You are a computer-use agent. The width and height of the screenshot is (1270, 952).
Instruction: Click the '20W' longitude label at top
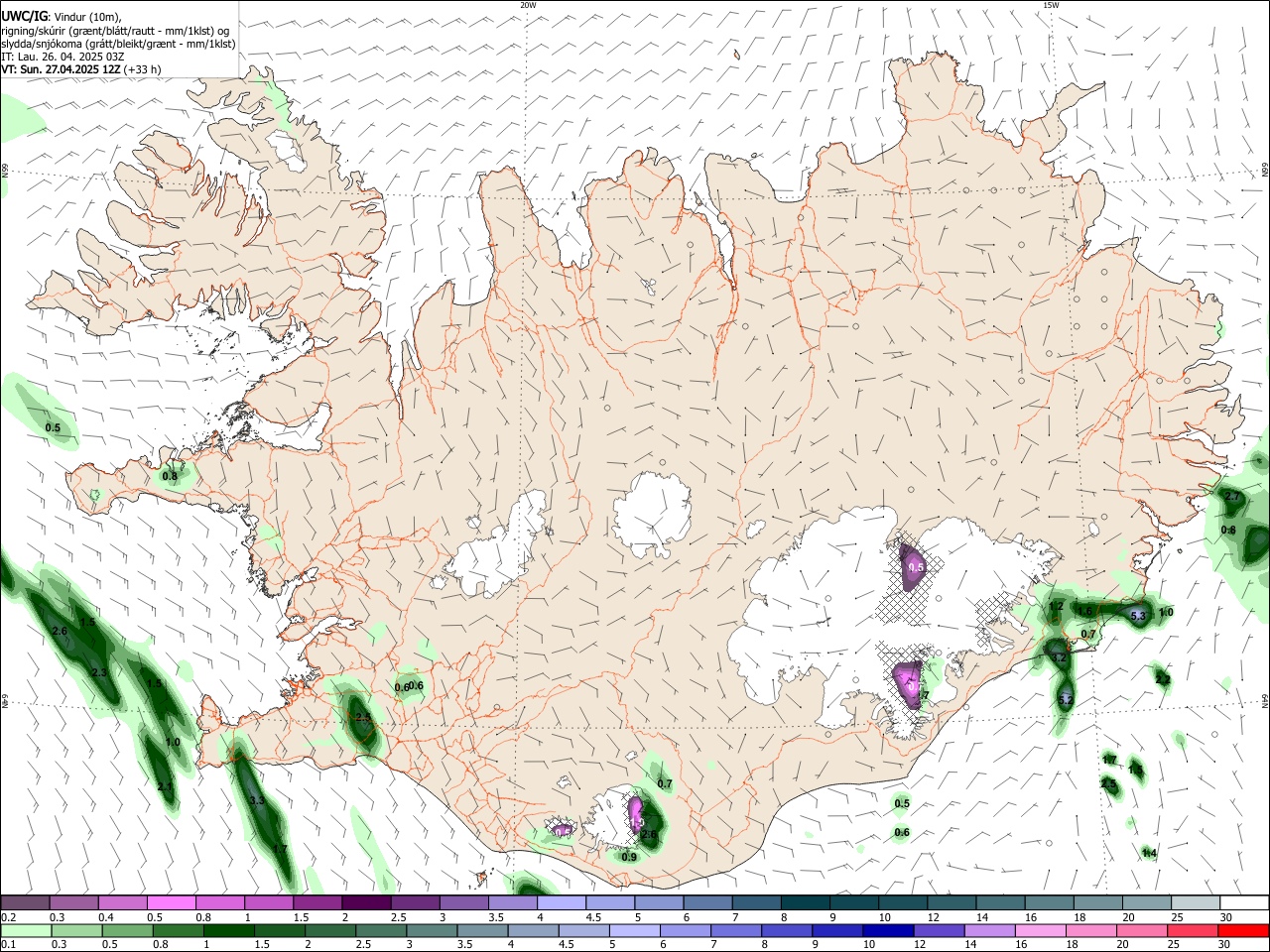[528, 5]
